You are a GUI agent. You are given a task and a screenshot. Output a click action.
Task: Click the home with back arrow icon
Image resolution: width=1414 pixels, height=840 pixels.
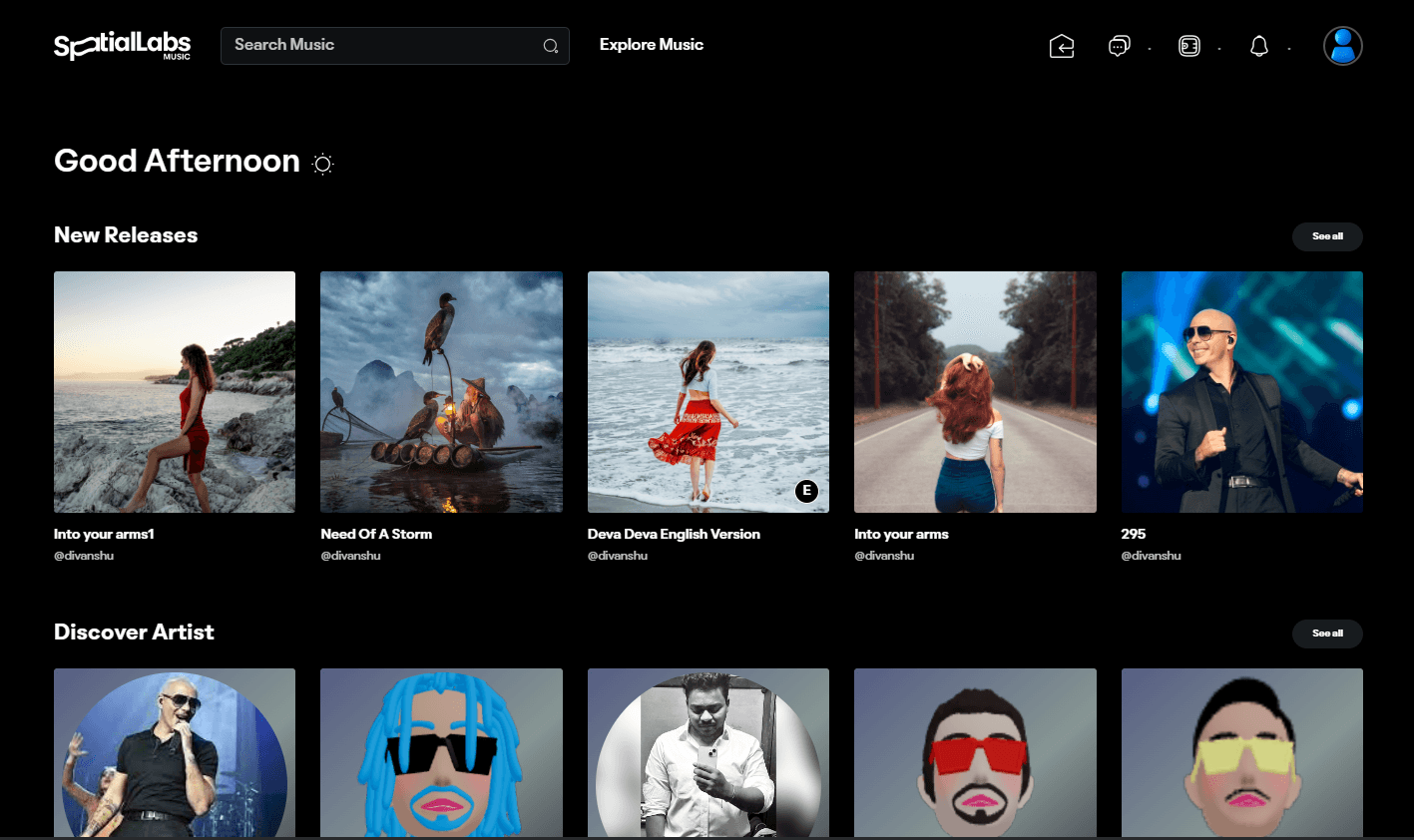pyautogui.click(x=1062, y=46)
